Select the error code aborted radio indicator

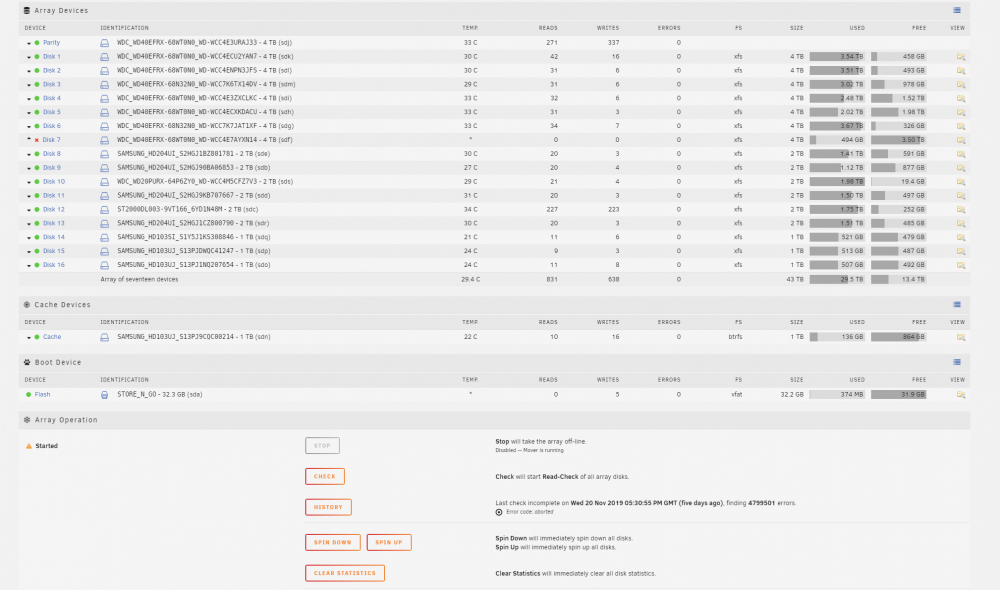click(x=499, y=512)
